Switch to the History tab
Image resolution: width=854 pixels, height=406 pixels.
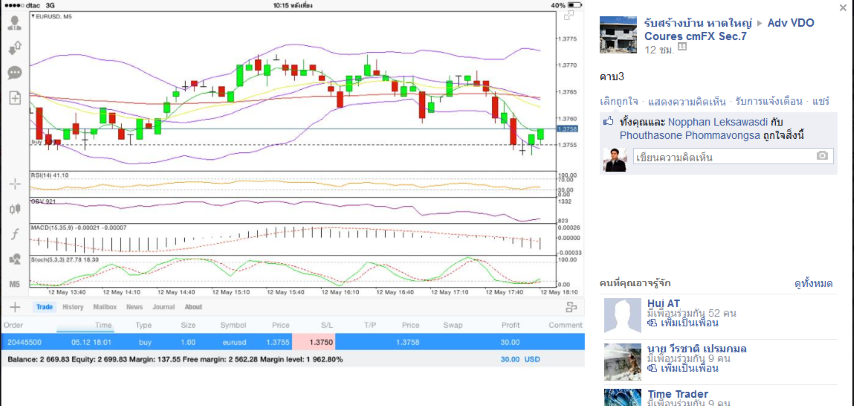tap(73, 307)
